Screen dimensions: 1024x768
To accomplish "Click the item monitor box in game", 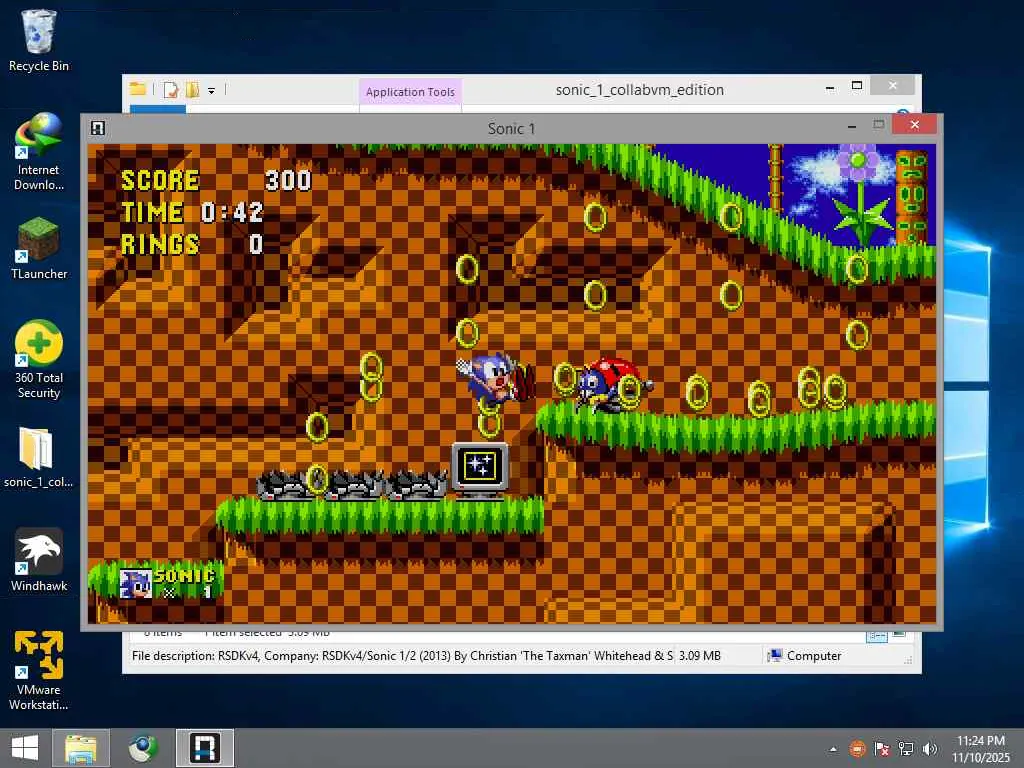I will [480, 470].
